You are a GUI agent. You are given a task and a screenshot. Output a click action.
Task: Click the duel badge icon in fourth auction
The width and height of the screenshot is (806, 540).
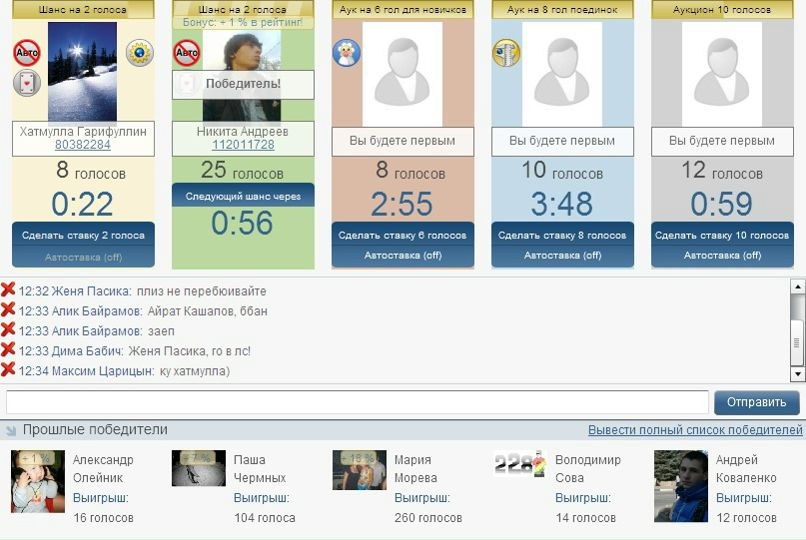point(506,53)
